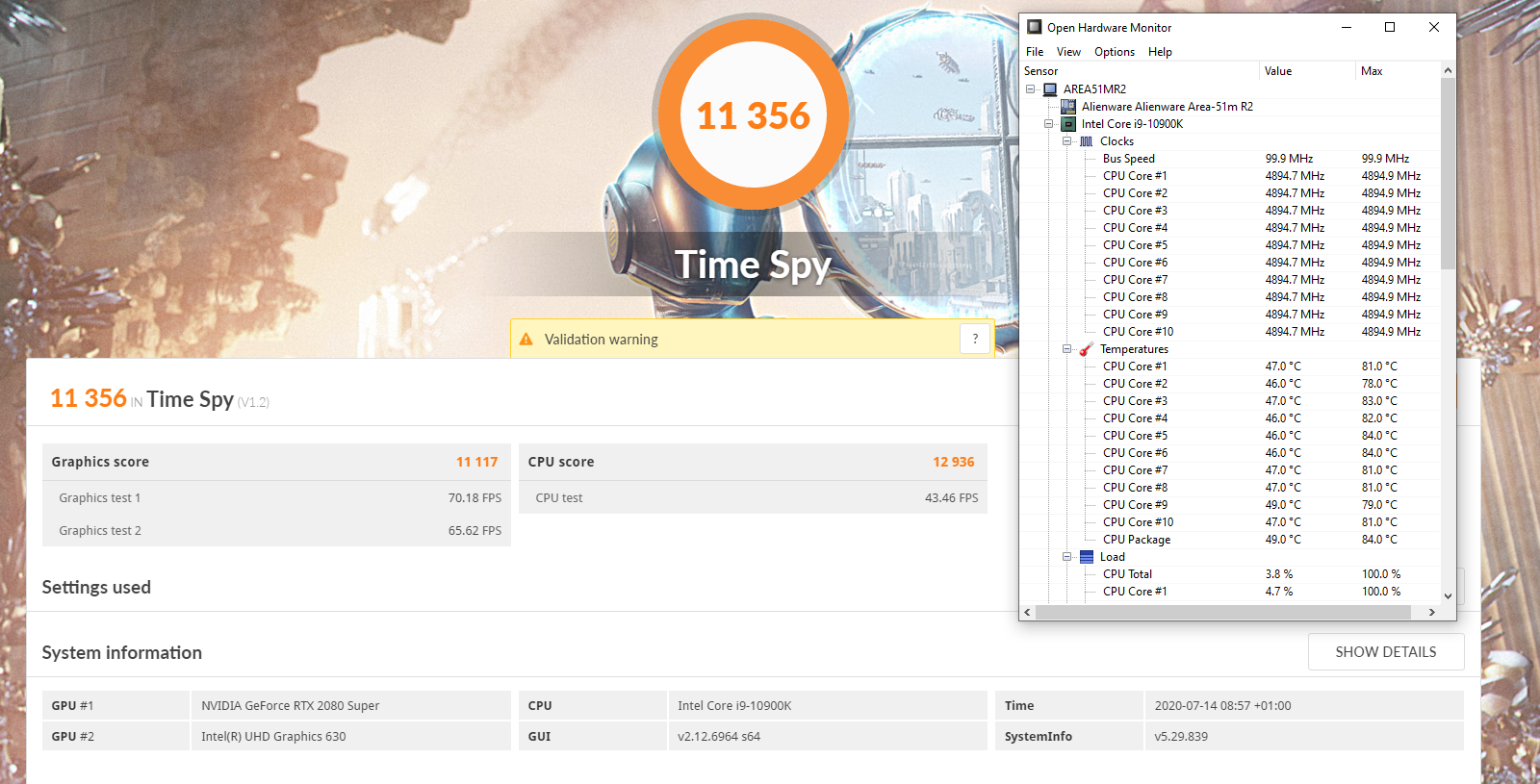This screenshot has width=1540, height=784.
Task: Select CPU Core #3 temperature row at 83.0 °C max
Action: click(x=1230, y=401)
